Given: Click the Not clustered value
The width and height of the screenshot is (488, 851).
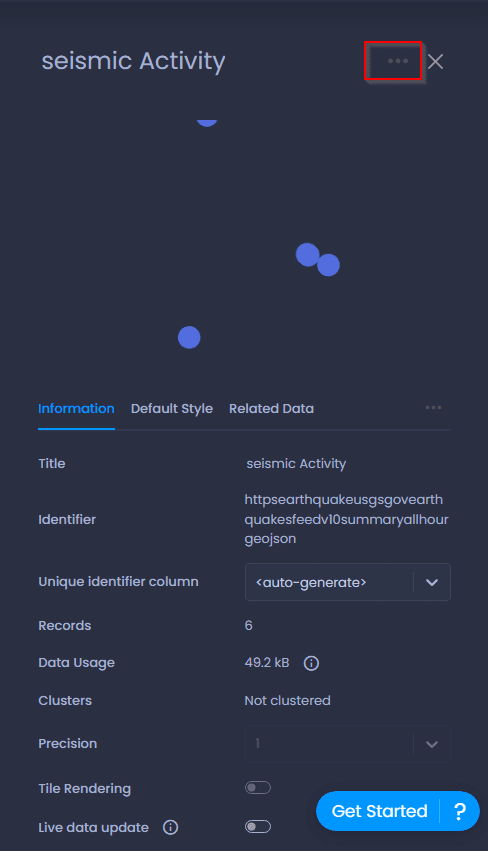Looking at the screenshot, I should click(288, 701).
